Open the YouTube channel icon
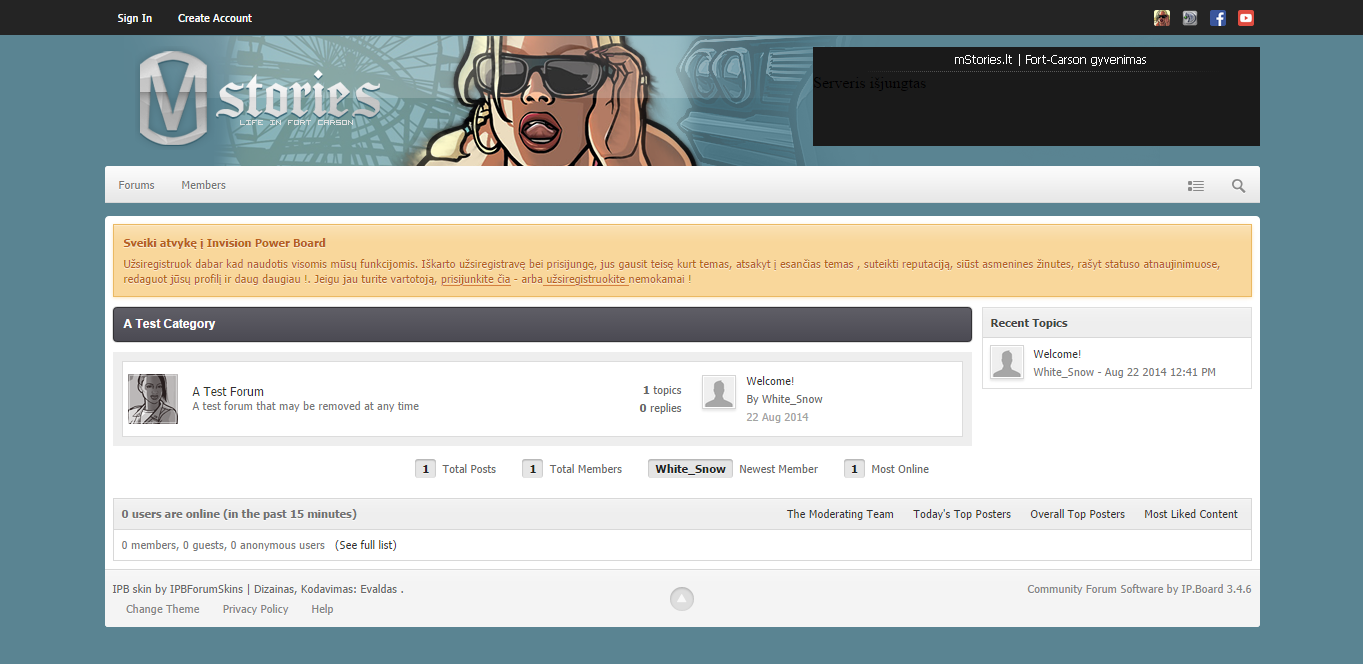 (1246, 18)
